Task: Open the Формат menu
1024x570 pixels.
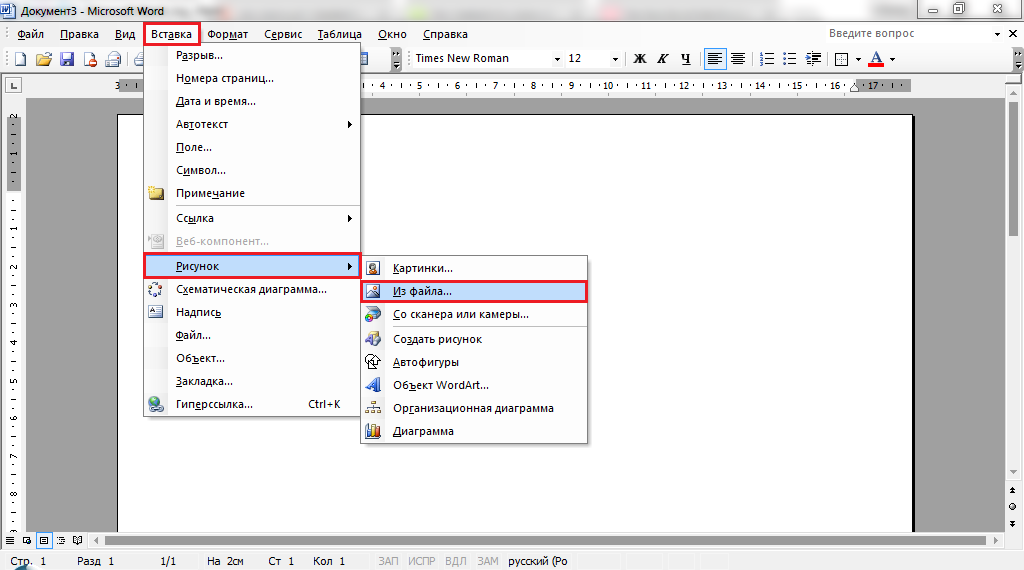Action: (227, 34)
